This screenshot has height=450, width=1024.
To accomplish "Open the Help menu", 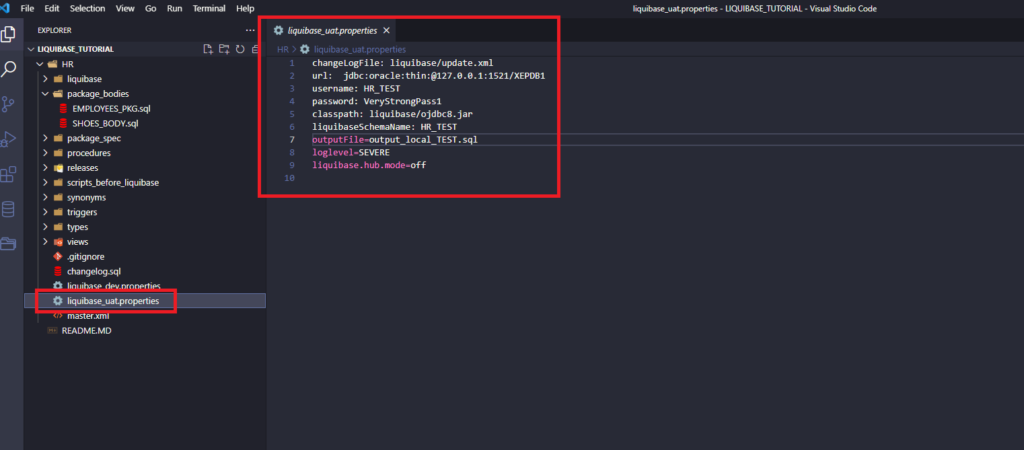I will tap(245, 8).
